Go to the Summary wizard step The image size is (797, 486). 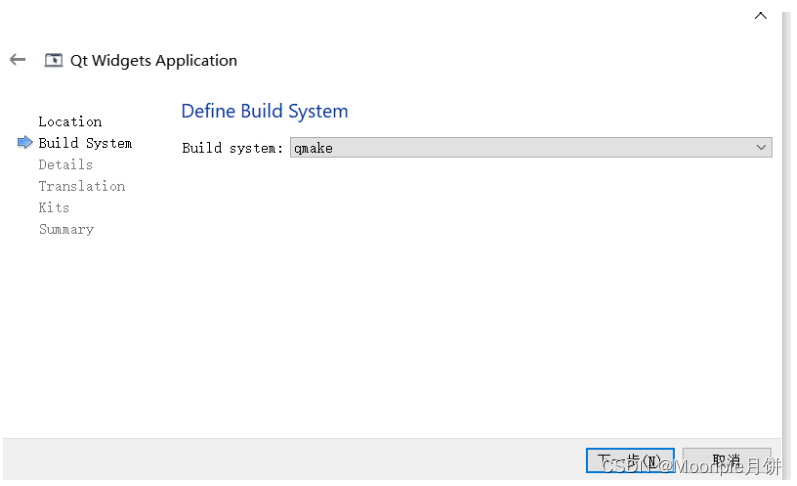(x=66, y=229)
